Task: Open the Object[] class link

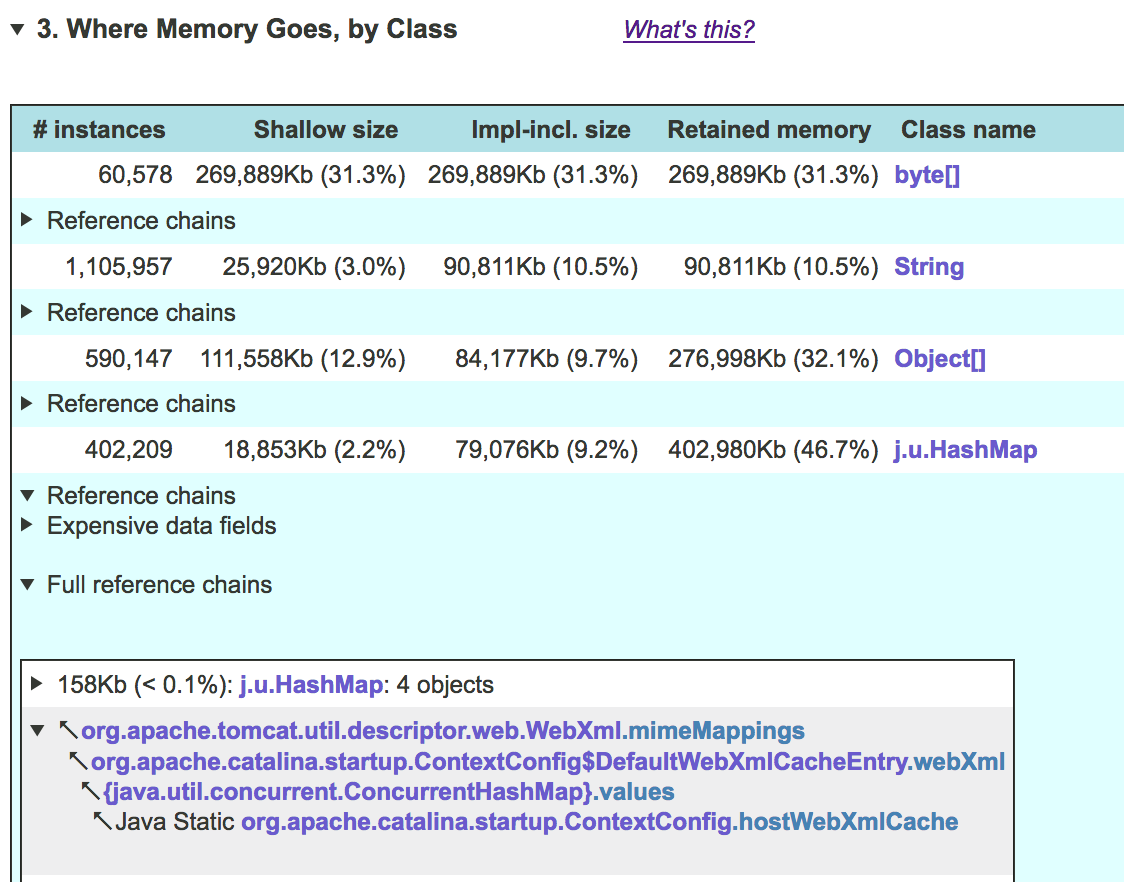Action: [939, 358]
